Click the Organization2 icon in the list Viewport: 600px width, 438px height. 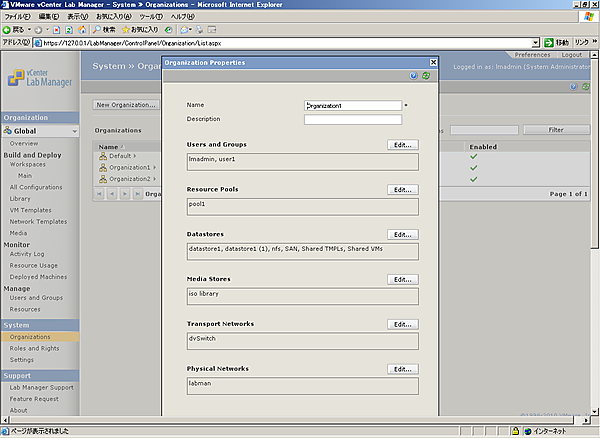coord(102,178)
